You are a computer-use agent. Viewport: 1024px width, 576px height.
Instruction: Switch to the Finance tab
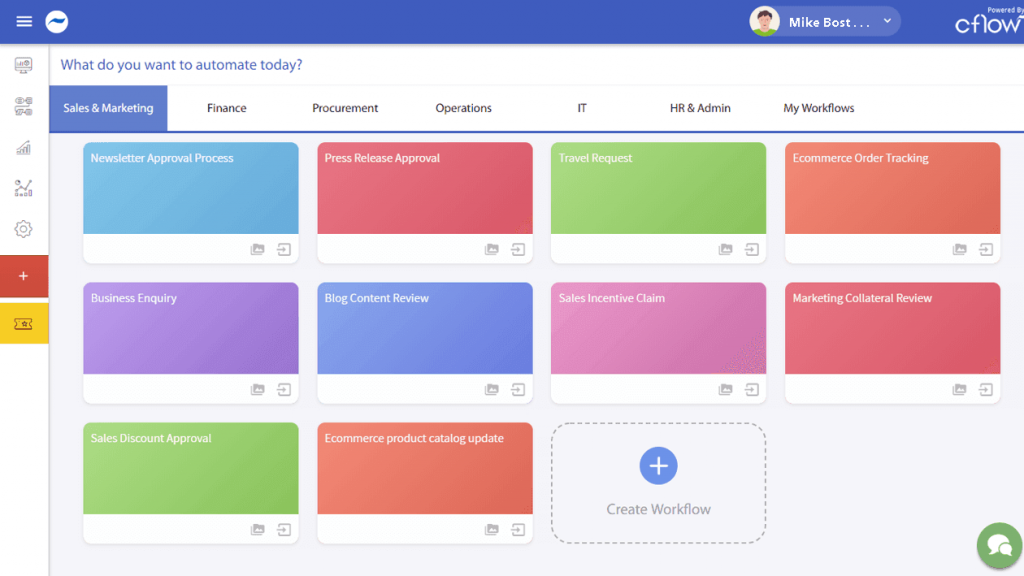tap(226, 108)
